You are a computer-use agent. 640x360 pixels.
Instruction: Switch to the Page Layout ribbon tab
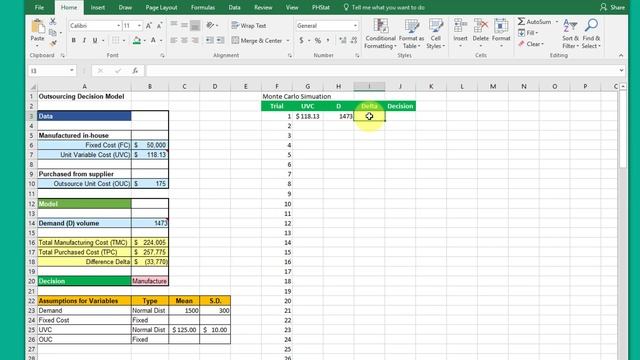click(x=161, y=7)
